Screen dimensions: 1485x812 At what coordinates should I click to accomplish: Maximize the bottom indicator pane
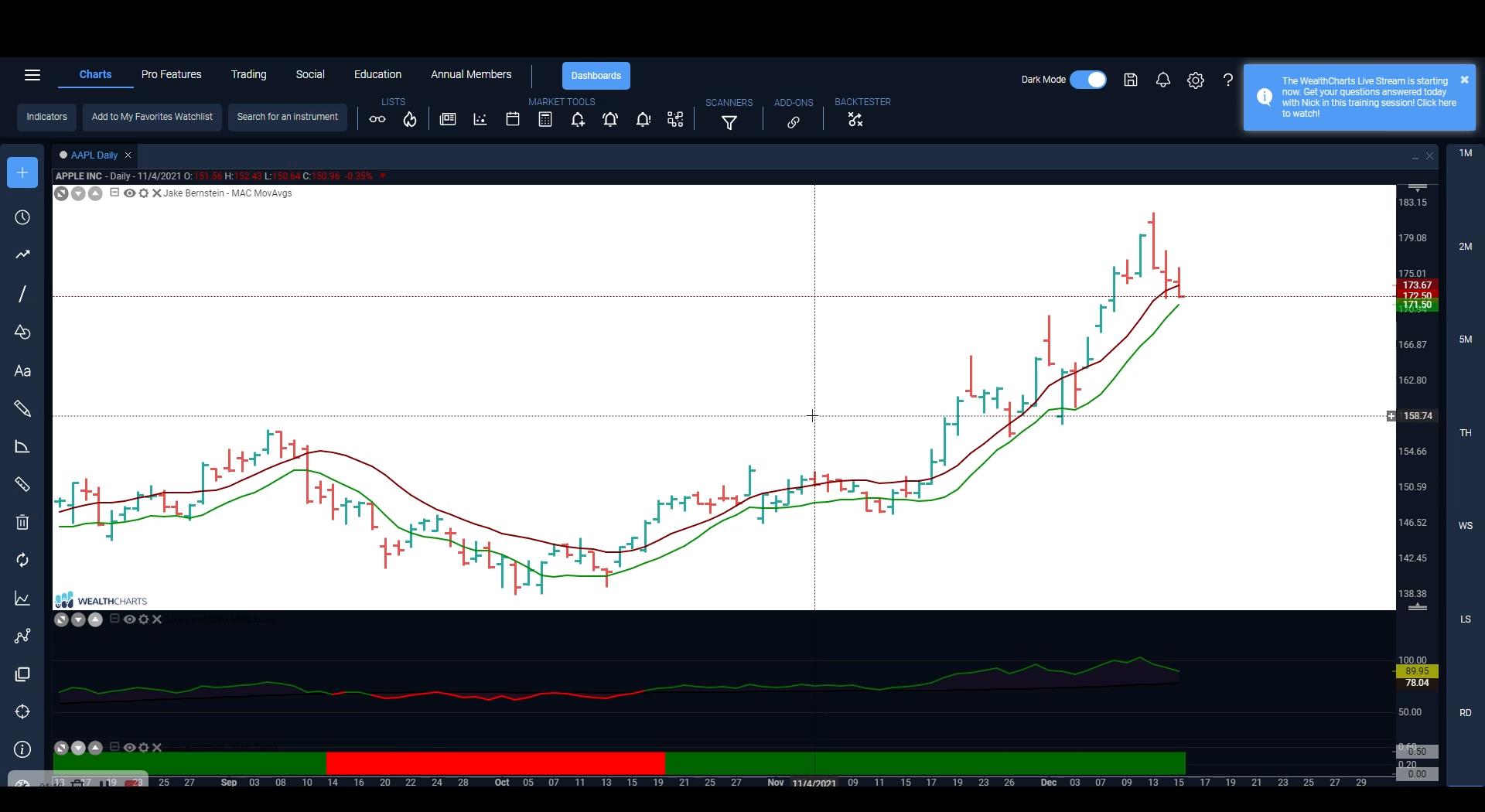click(x=61, y=748)
